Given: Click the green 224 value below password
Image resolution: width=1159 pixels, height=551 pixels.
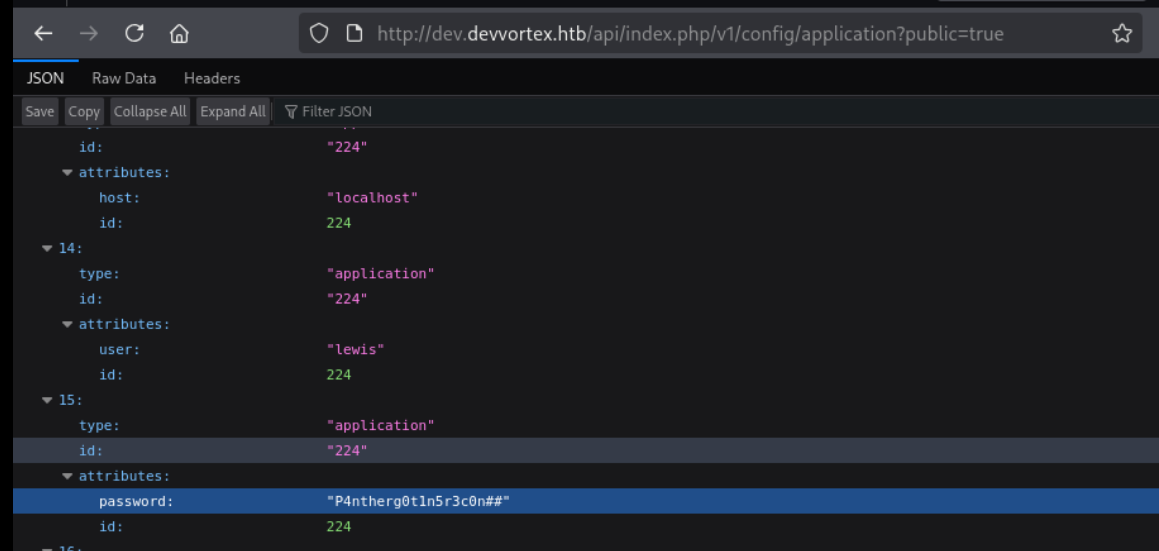Looking at the screenshot, I should 339,526.
